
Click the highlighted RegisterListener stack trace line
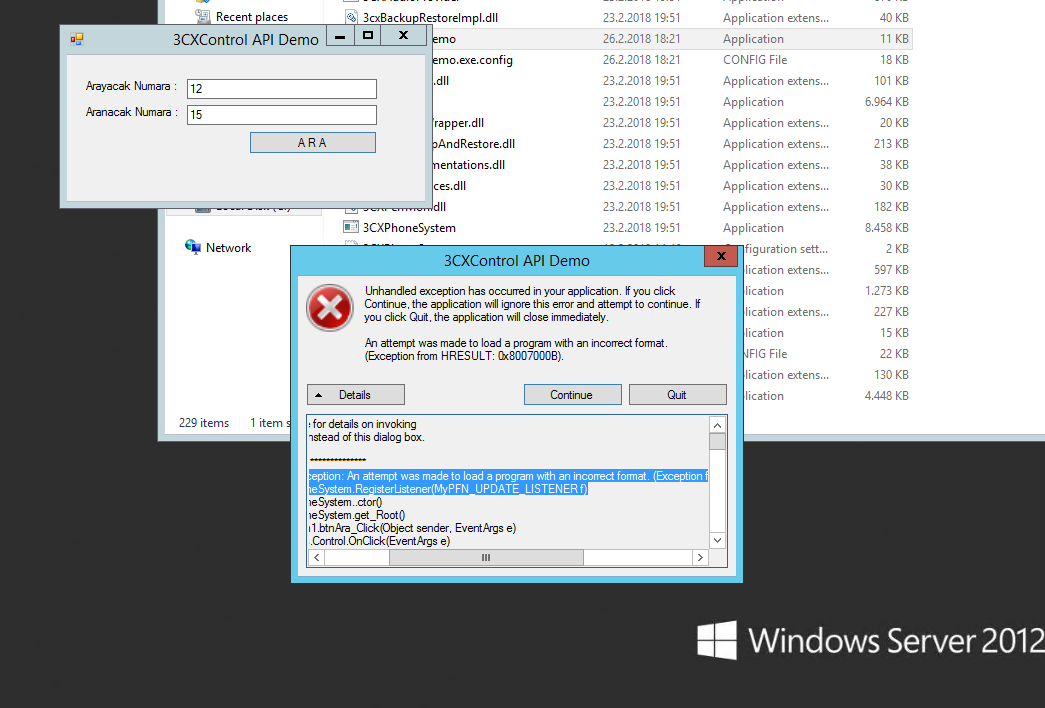448,489
